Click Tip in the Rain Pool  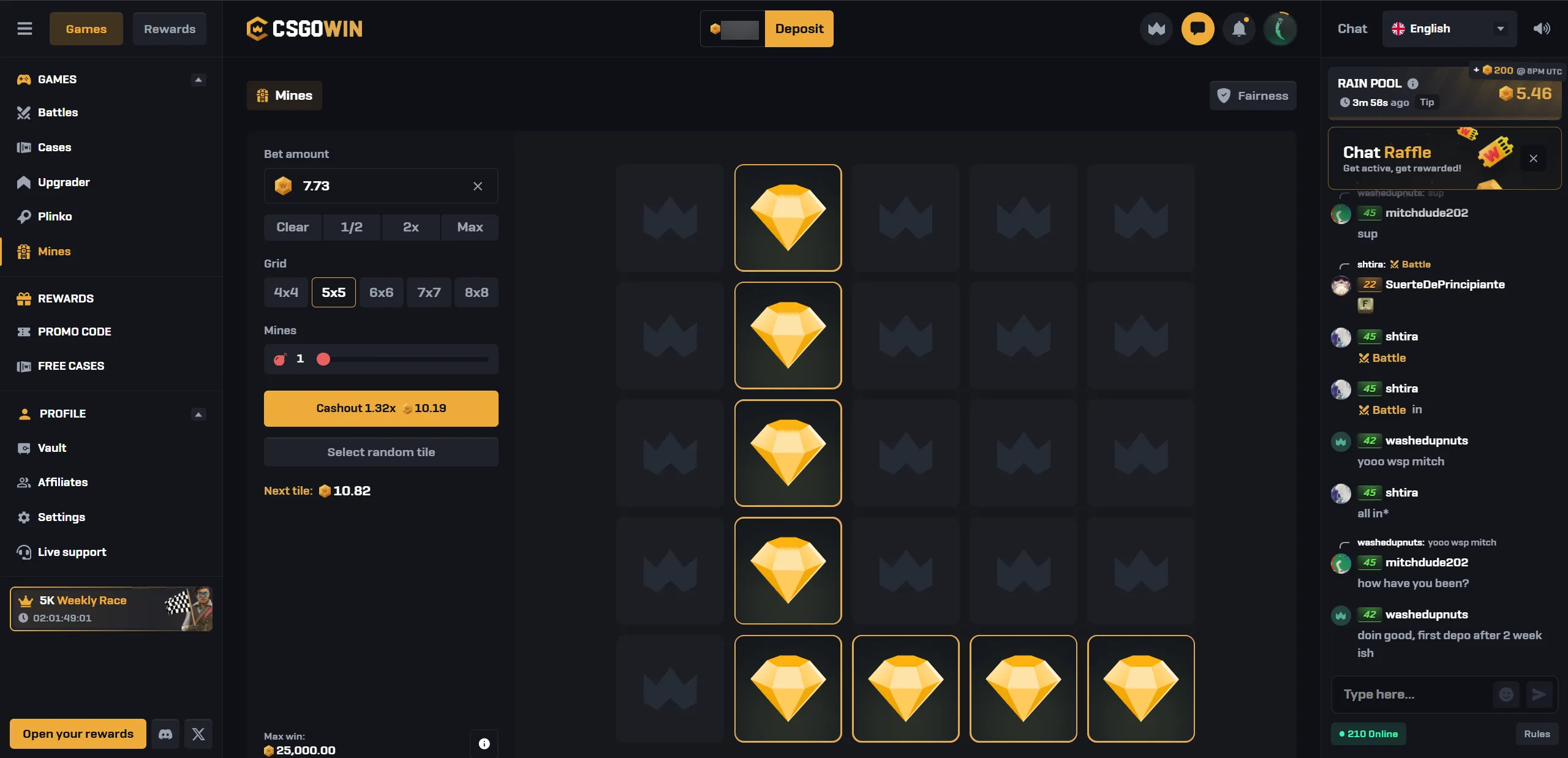coord(1427,102)
